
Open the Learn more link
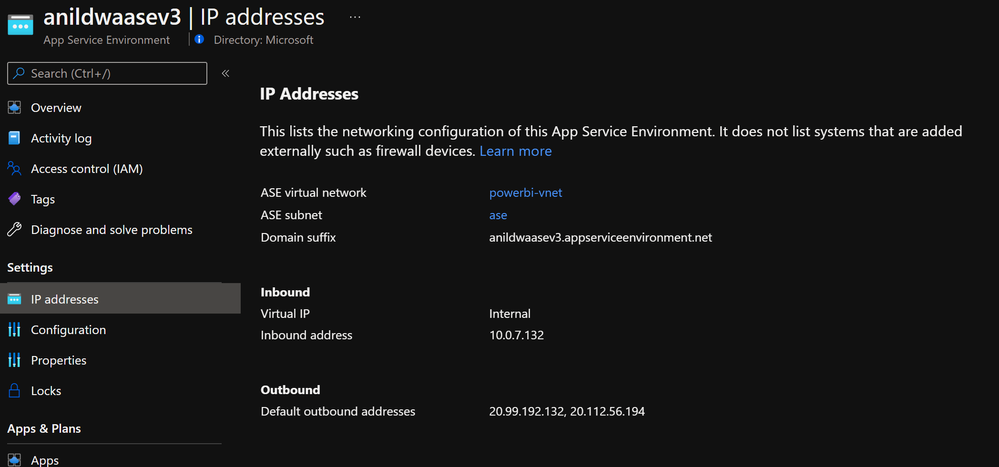click(515, 151)
